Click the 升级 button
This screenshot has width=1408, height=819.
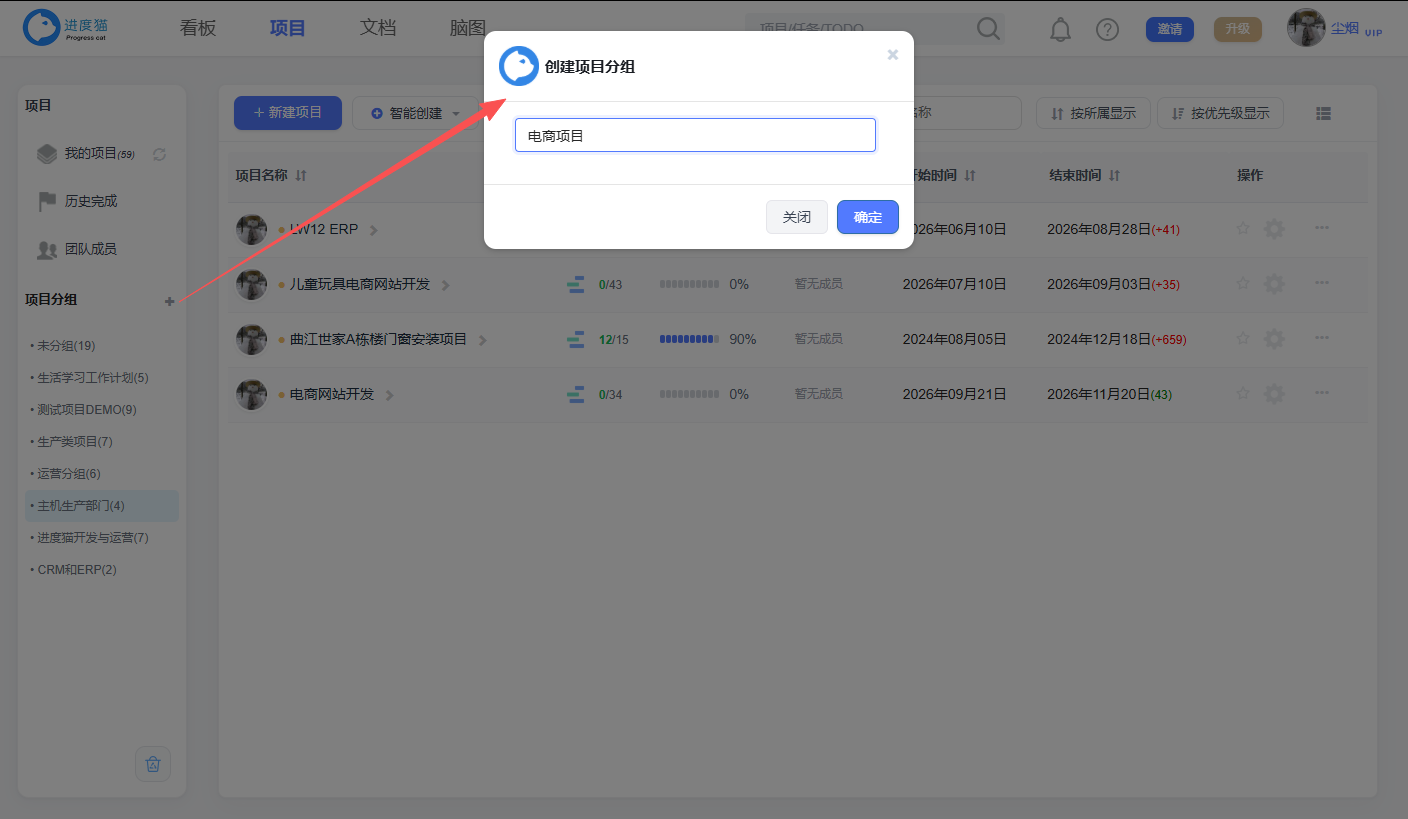(x=1238, y=29)
